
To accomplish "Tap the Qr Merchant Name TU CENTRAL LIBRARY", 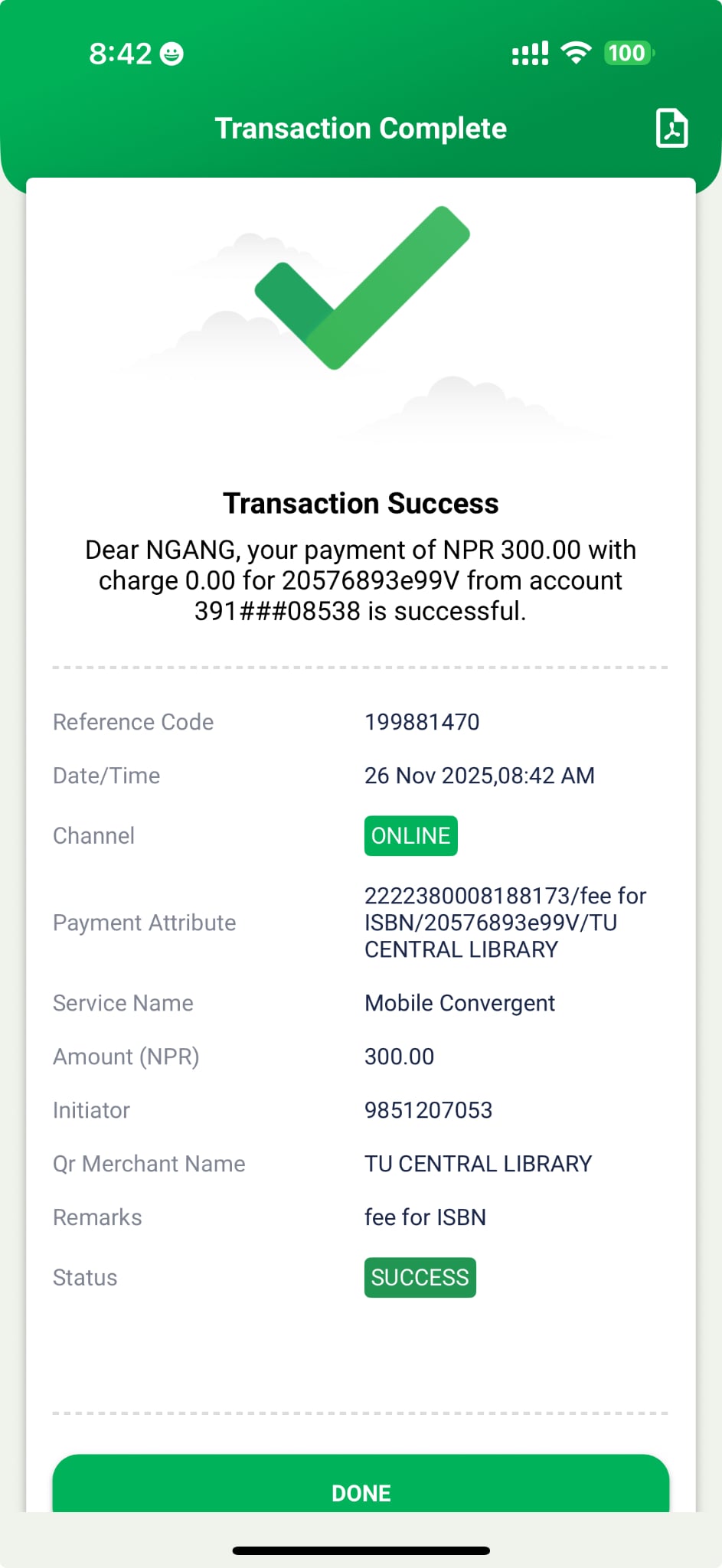I will tap(478, 1164).
